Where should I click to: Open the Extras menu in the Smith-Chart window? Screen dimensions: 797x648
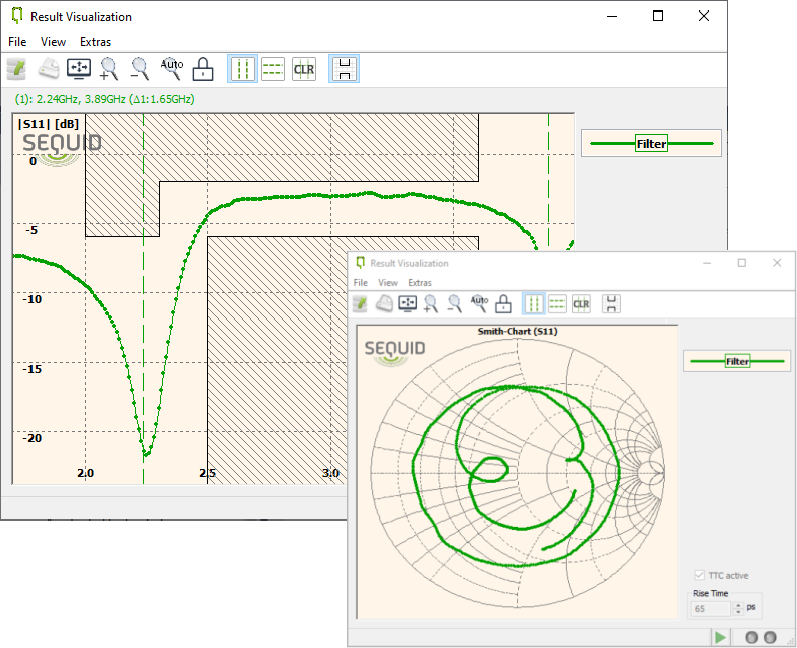(420, 283)
